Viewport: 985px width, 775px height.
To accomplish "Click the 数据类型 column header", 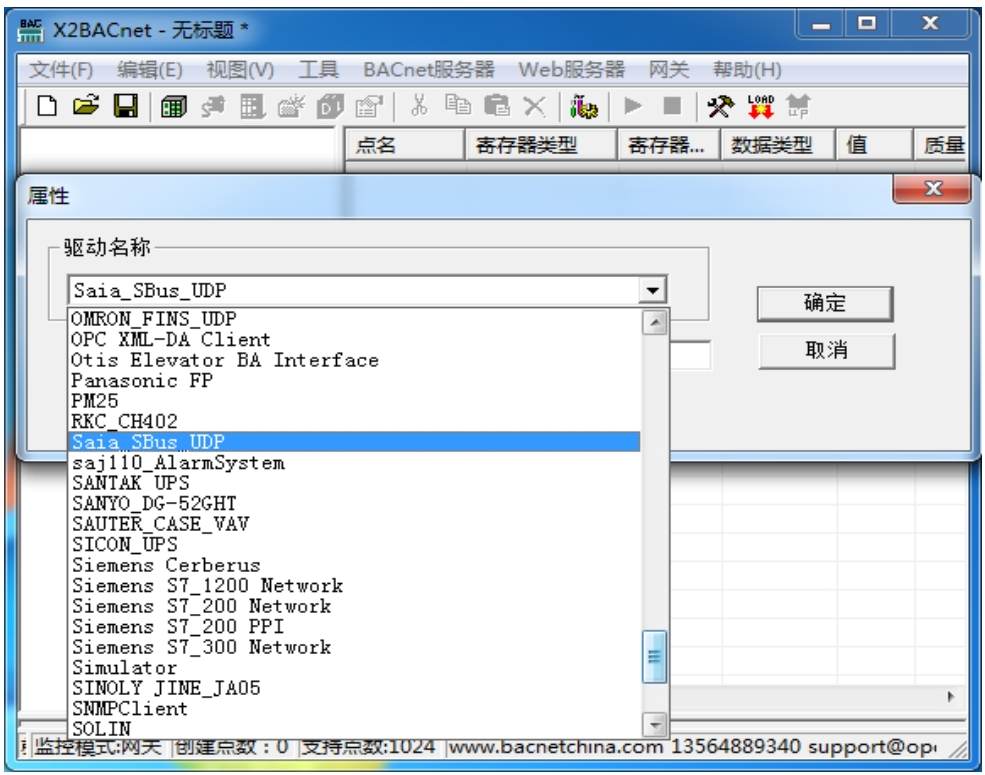I will point(777,145).
